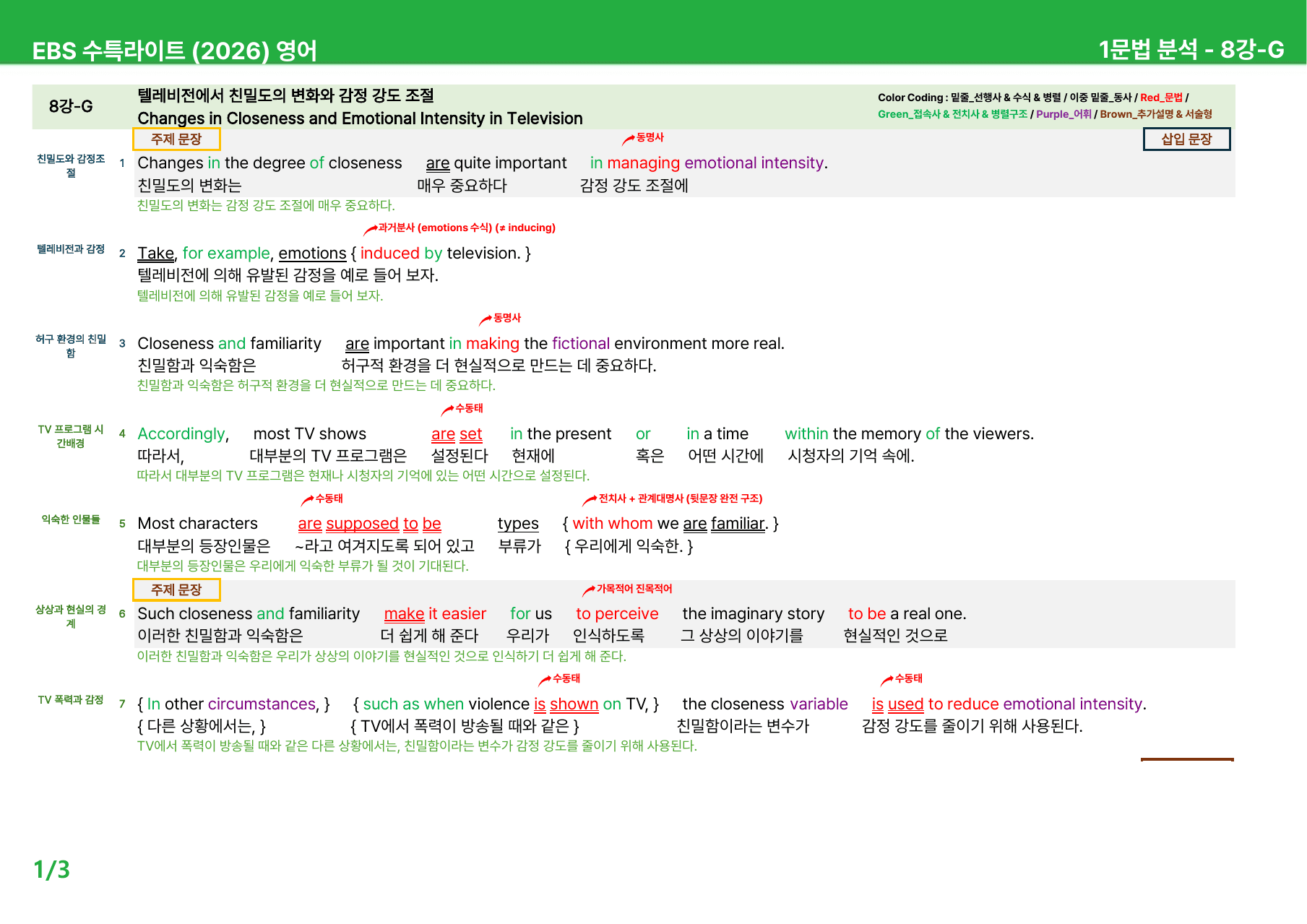1307x924 pixels.
Task: Click the page number 1/3
Action: tap(52, 870)
